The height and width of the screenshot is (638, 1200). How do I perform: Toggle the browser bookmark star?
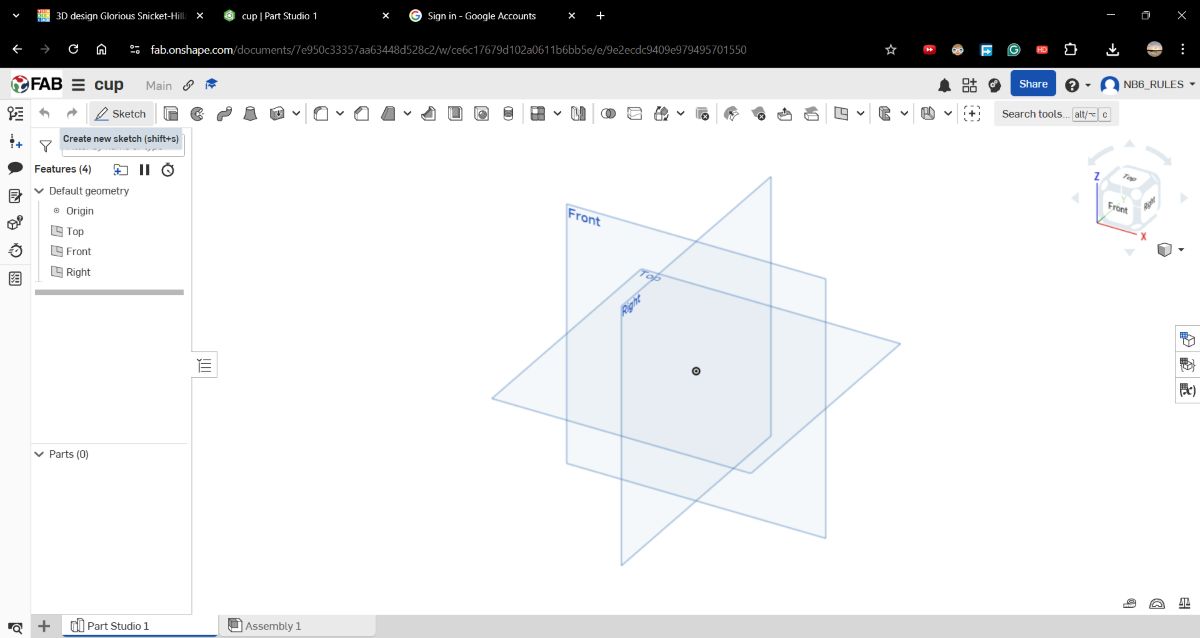tap(890, 49)
